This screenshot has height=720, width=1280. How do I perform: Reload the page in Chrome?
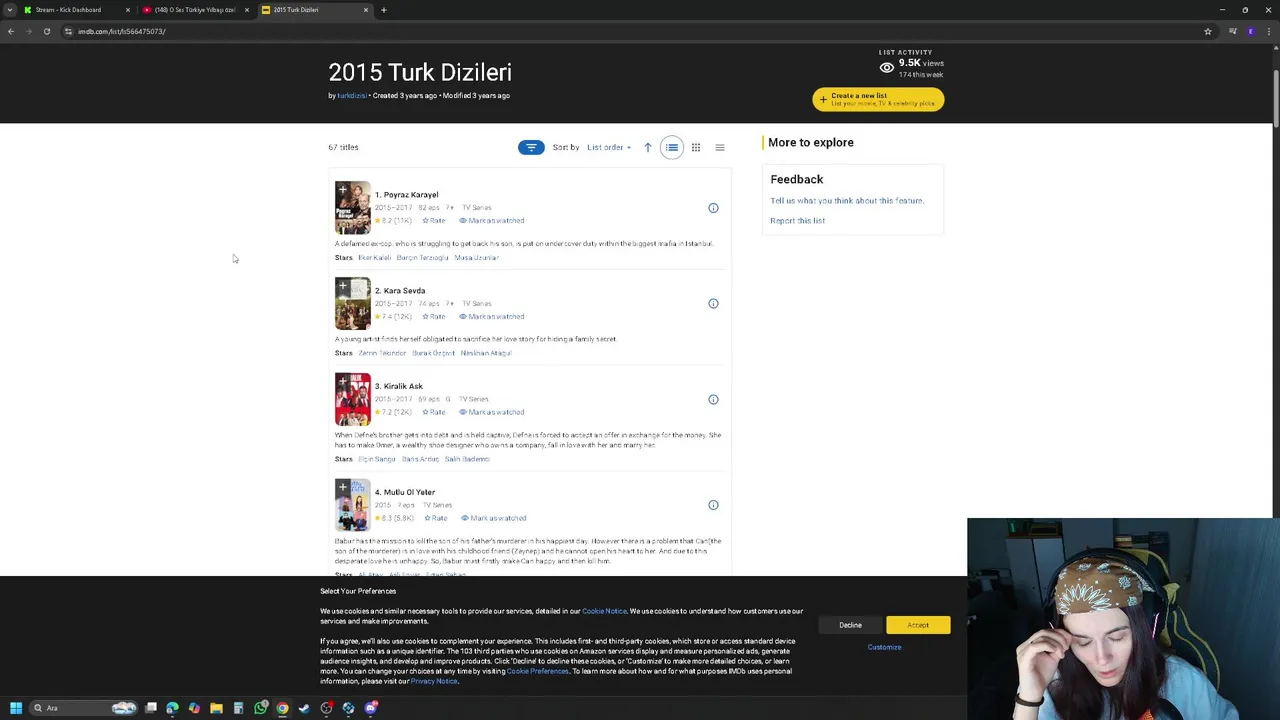[x=46, y=31]
